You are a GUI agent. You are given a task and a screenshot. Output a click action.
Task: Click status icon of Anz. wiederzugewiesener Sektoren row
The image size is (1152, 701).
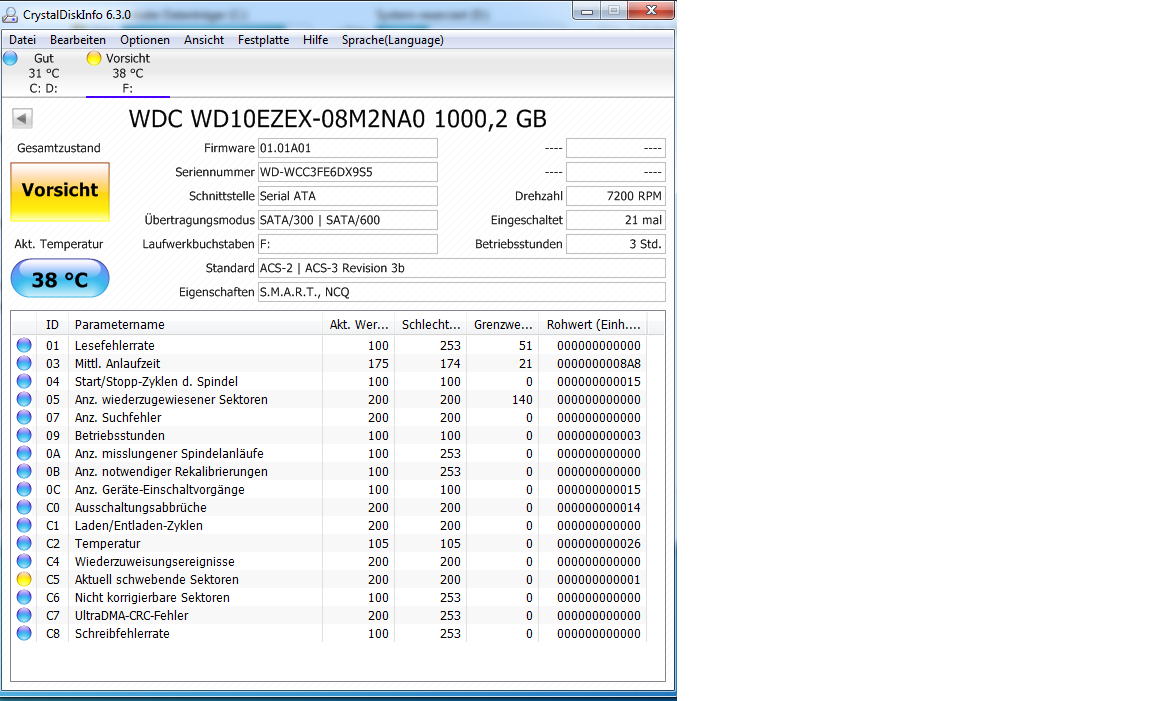24,399
